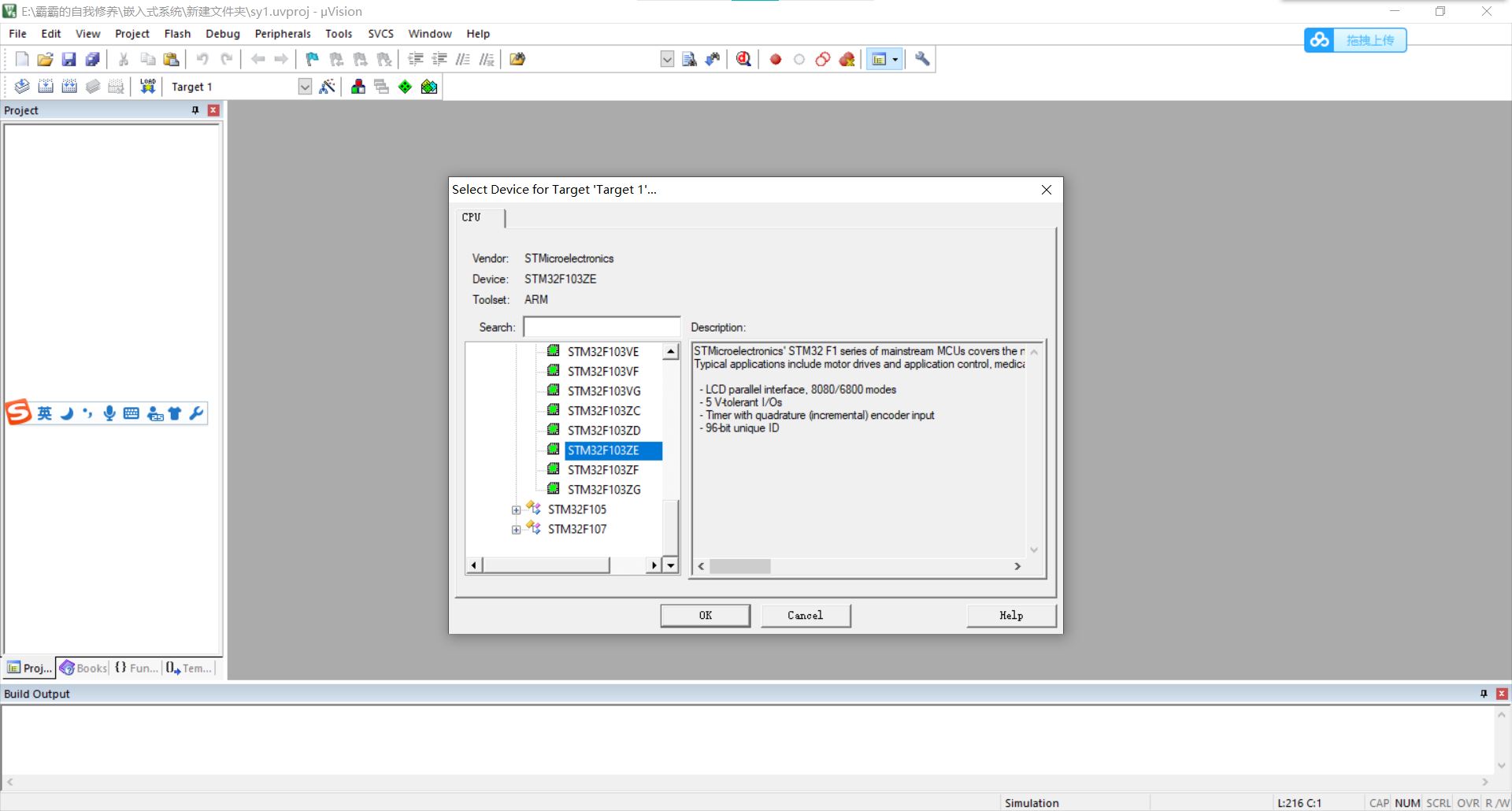This screenshot has height=811, width=1512.
Task: Click the description scroll-right arrow
Action: 1017,566
